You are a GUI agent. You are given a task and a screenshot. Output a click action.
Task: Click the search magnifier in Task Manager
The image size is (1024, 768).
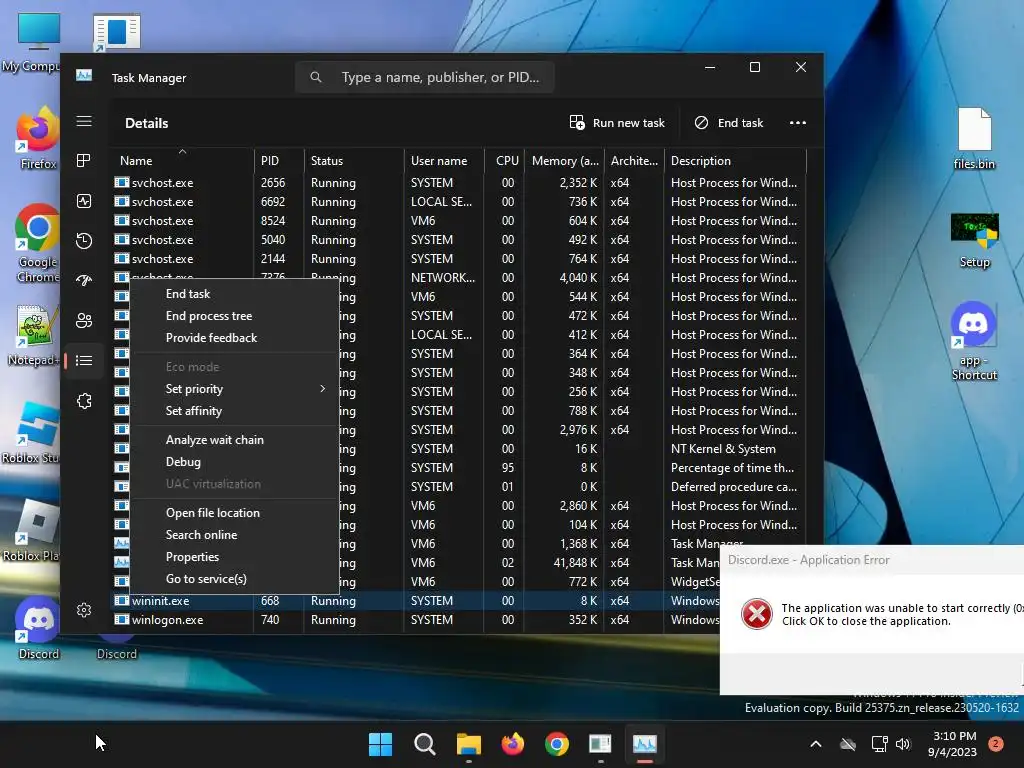[x=316, y=77]
